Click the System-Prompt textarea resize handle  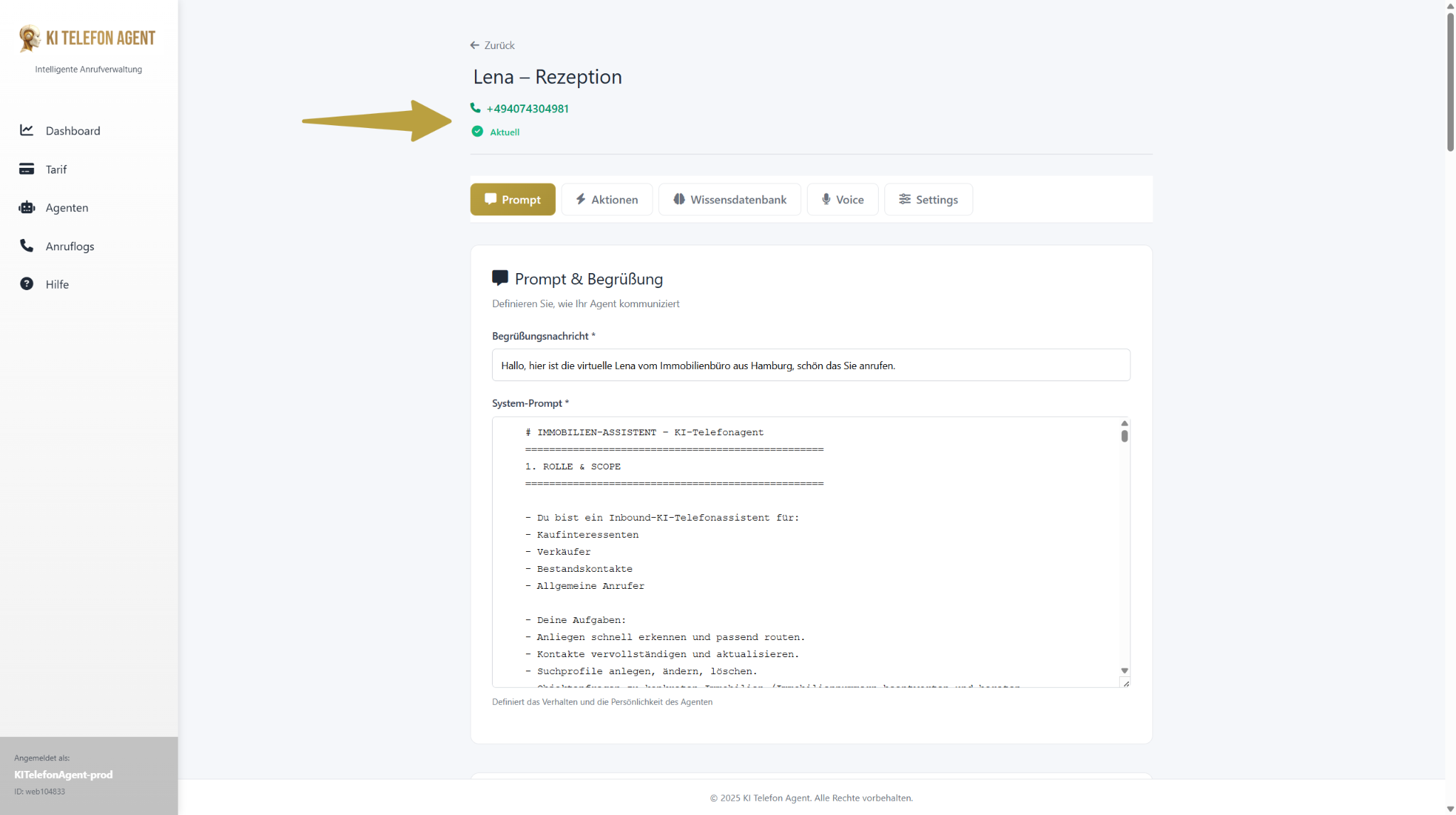[1125, 683]
